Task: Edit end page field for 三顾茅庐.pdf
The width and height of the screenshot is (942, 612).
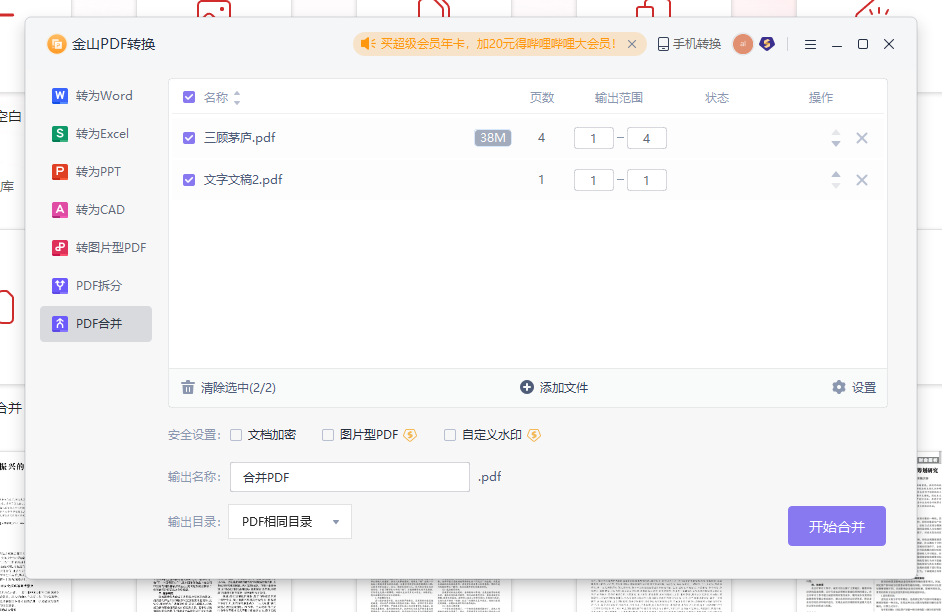Action: [646, 138]
